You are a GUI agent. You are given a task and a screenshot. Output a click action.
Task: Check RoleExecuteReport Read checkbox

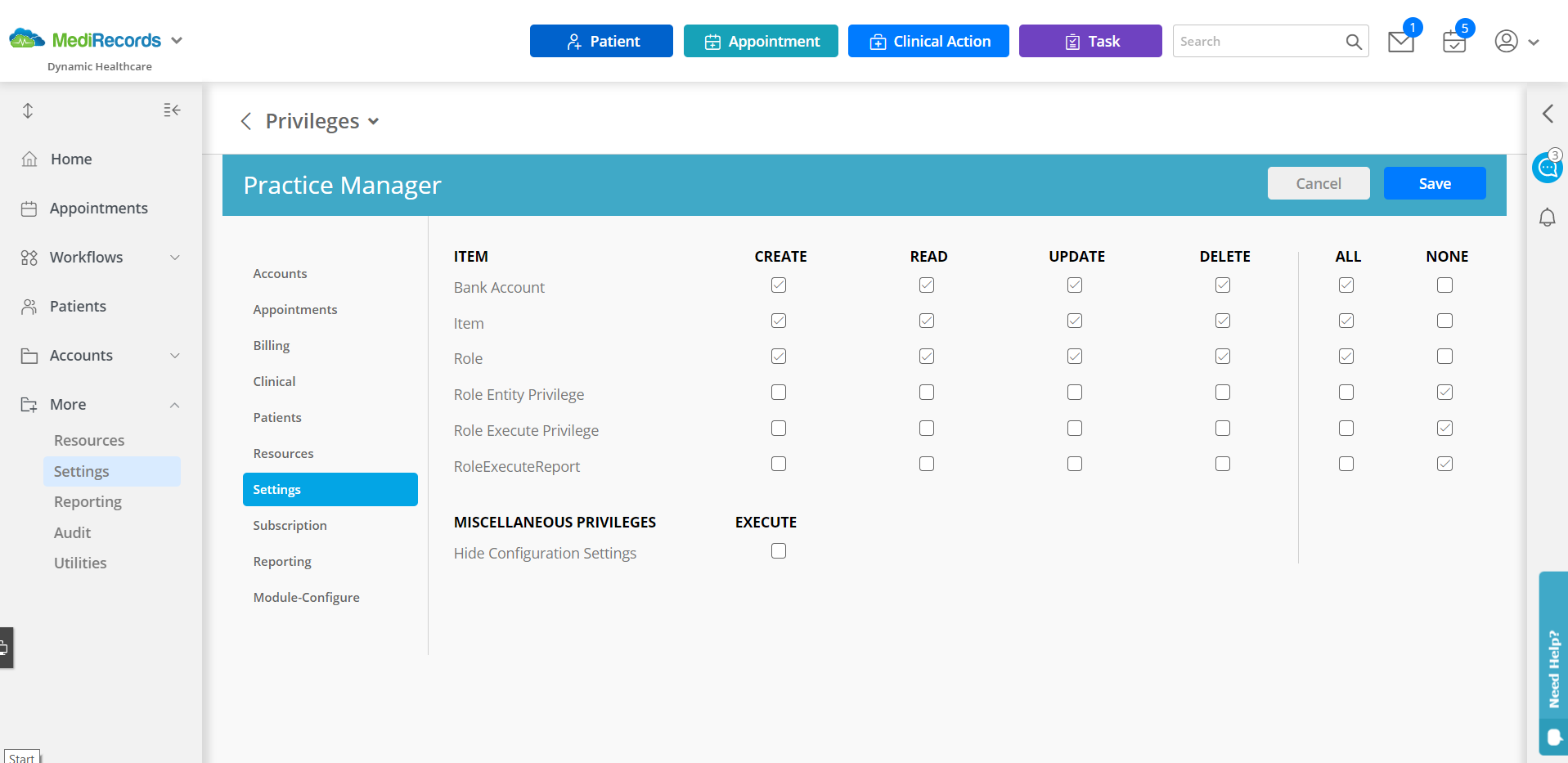coord(927,464)
